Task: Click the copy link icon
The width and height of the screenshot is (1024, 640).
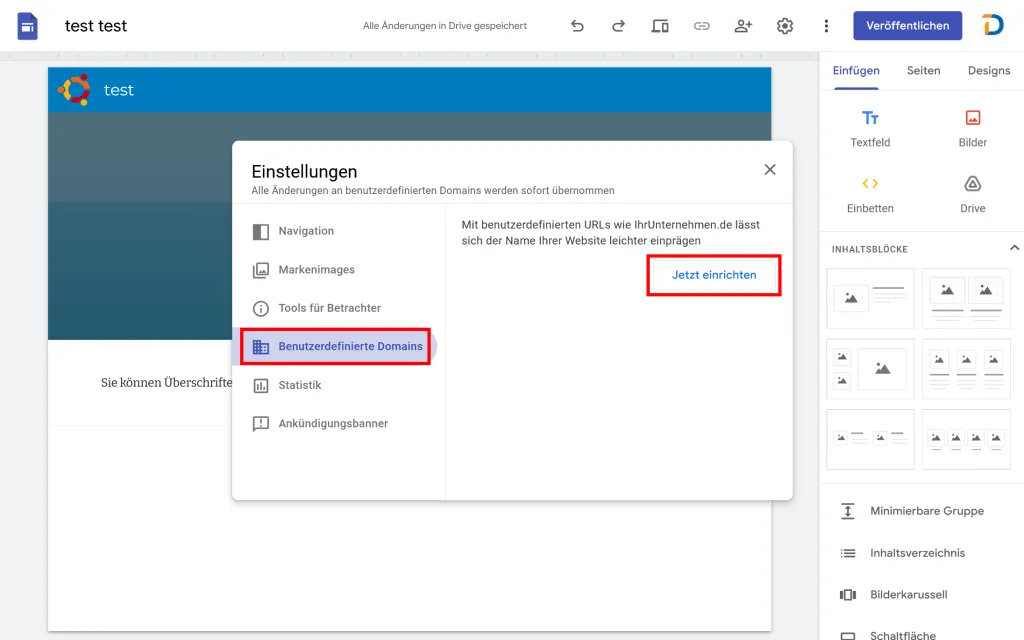Action: click(x=702, y=26)
